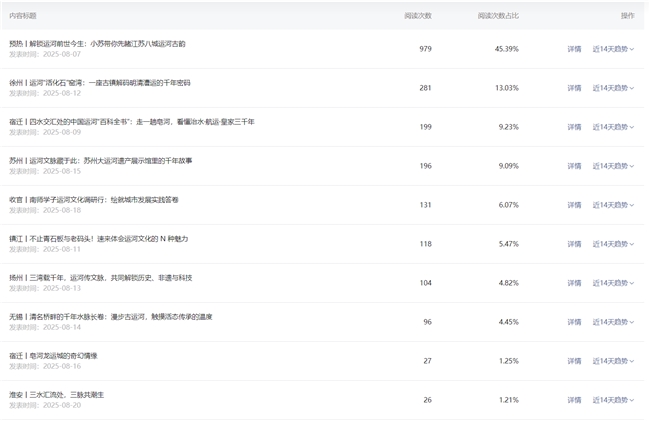Expand 近14天趋势 for the 预热 article
The height and width of the screenshot is (421, 650).
coord(613,49)
